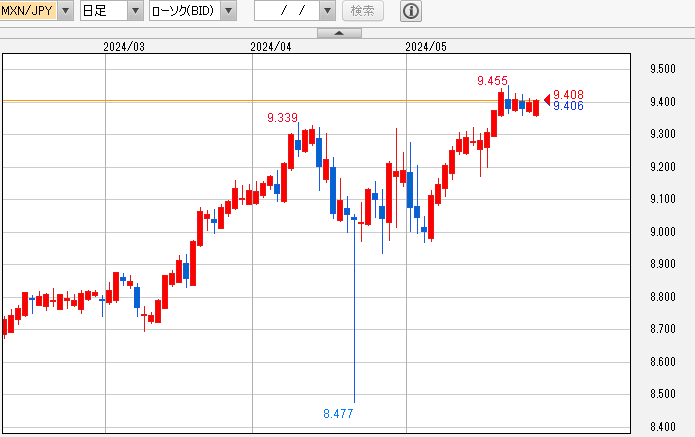Click the 8.477 low price label
This screenshot has width=695, height=437.
point(338,414)
